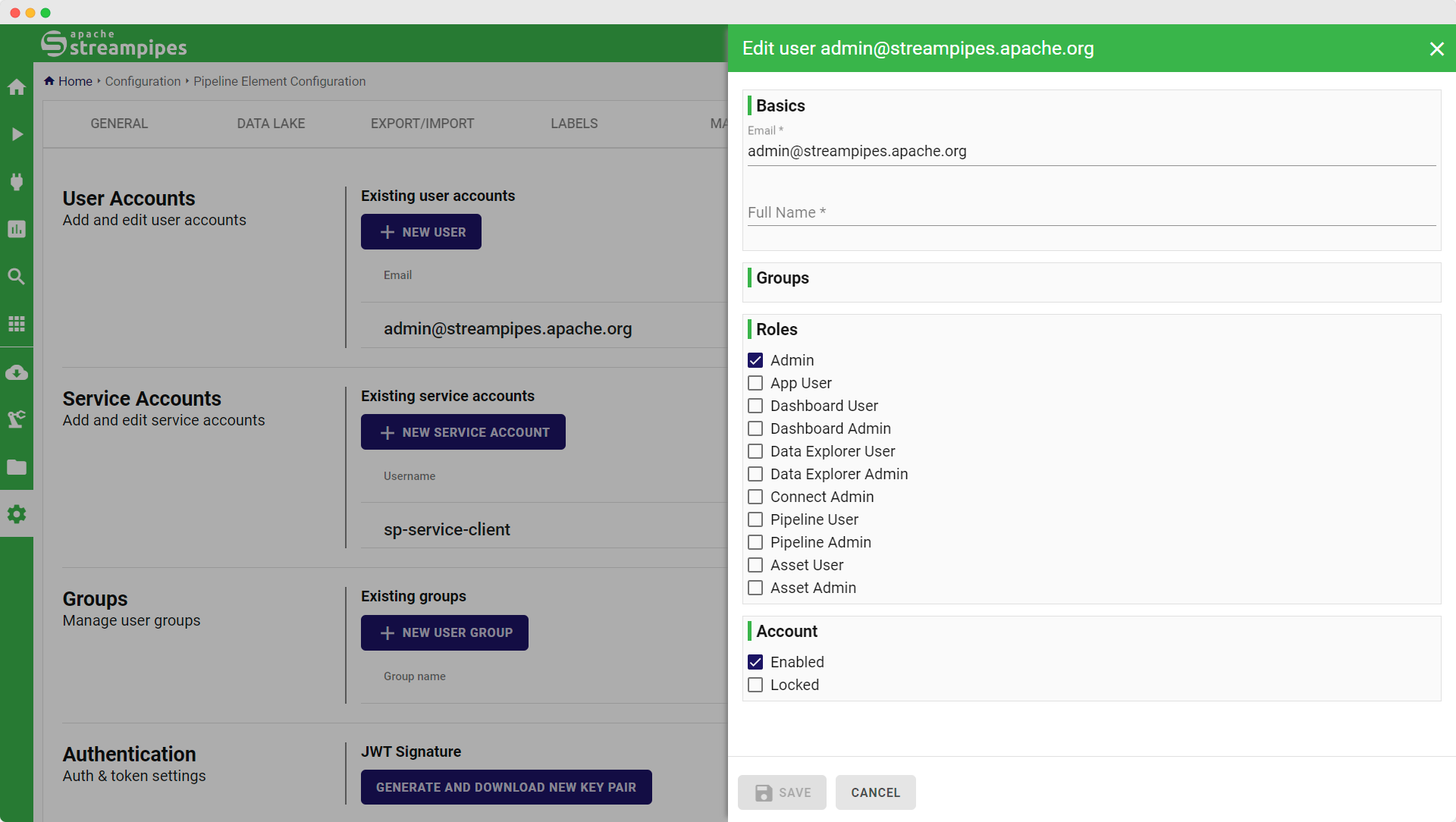The image size is (1456, 822).
Task: Open the Export/Import tab
Action: tap(422, 124)
